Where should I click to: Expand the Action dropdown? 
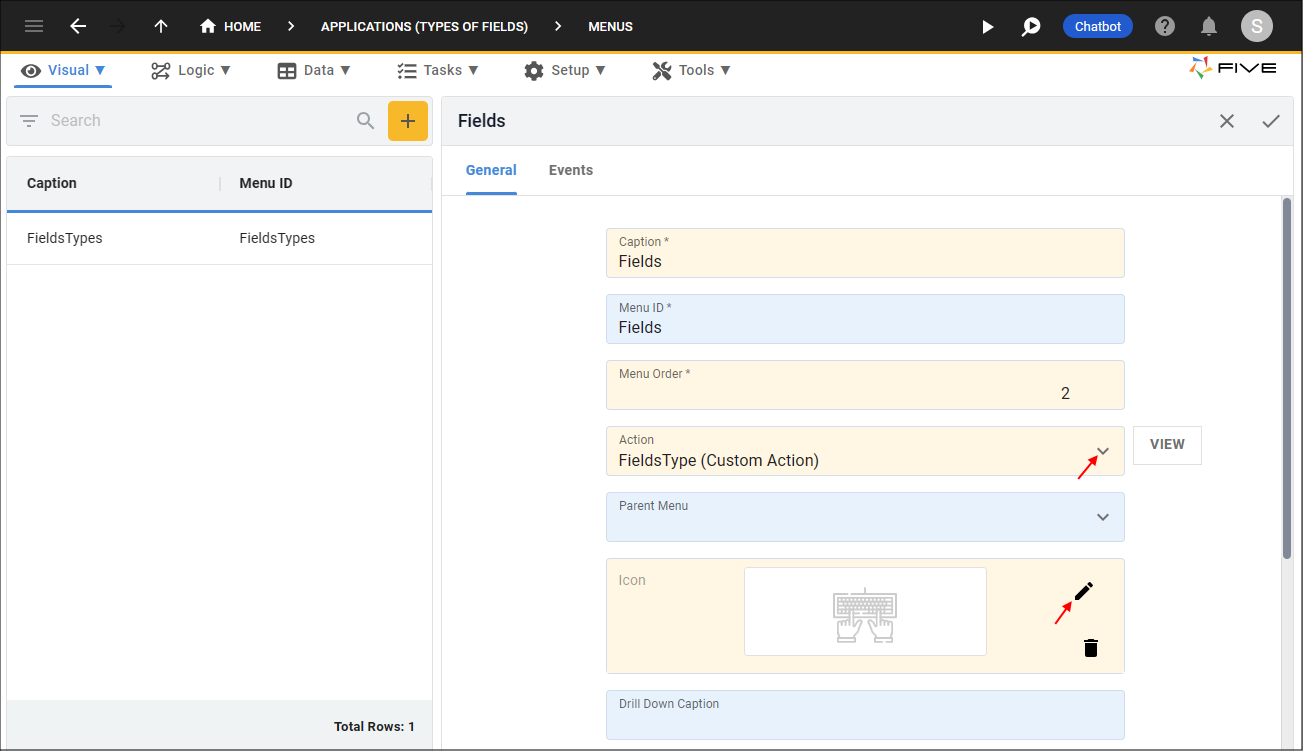coord(1103,451)
